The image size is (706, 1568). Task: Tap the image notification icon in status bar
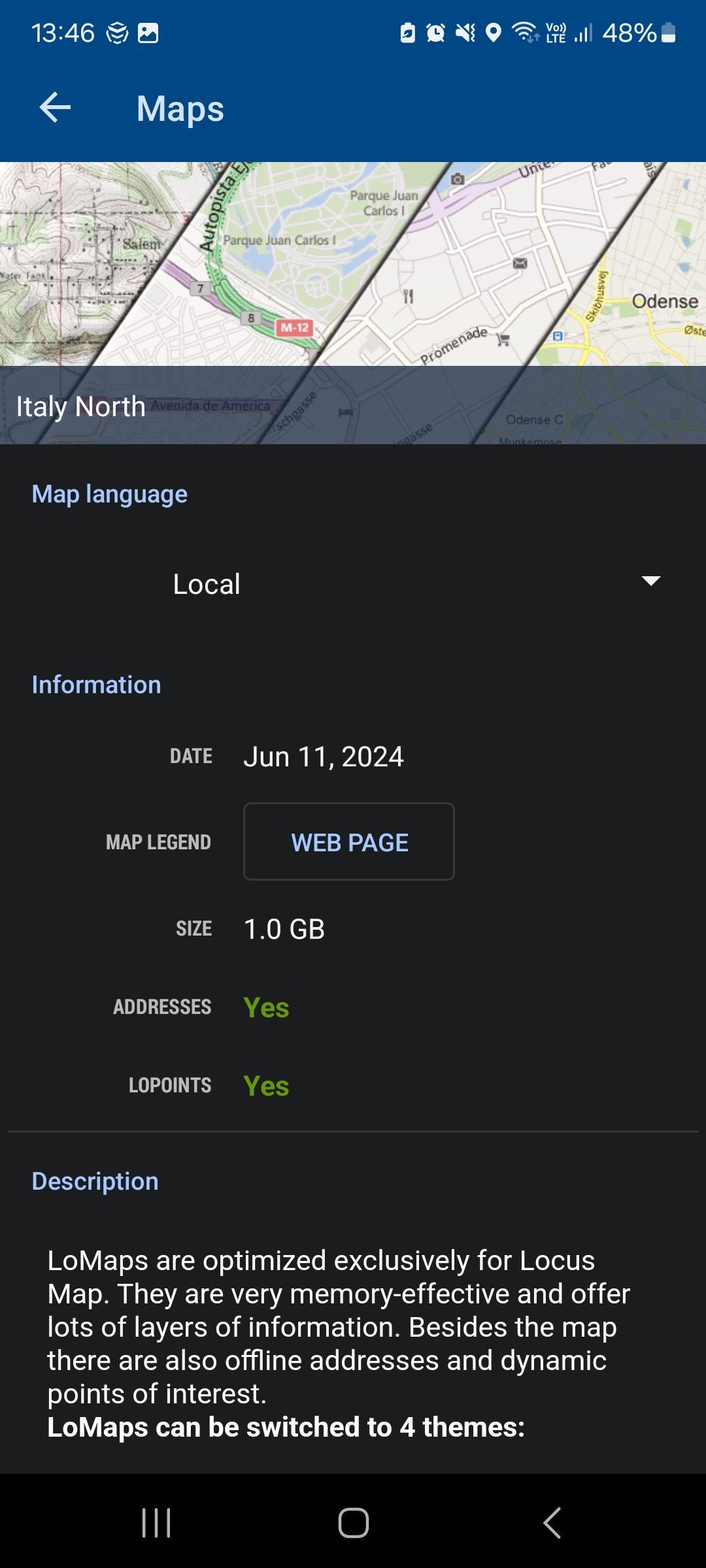[148, 33]
